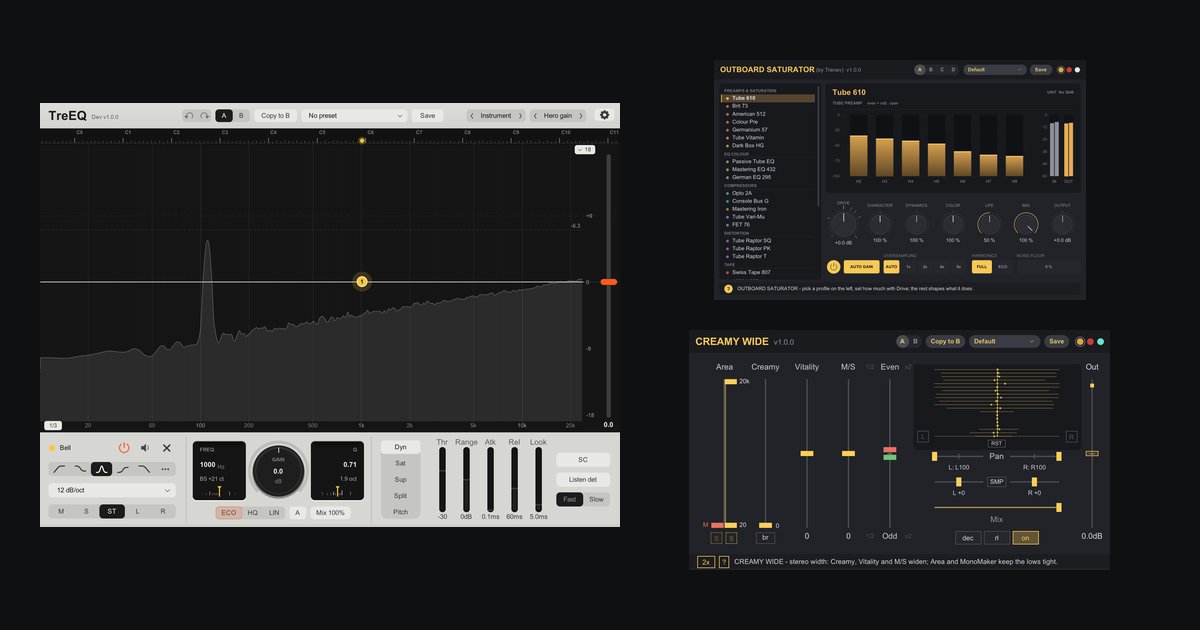Select ECO harmonics in Outboard Saturator
This screenshot has width=1200, height=630.
(1003, 267)
